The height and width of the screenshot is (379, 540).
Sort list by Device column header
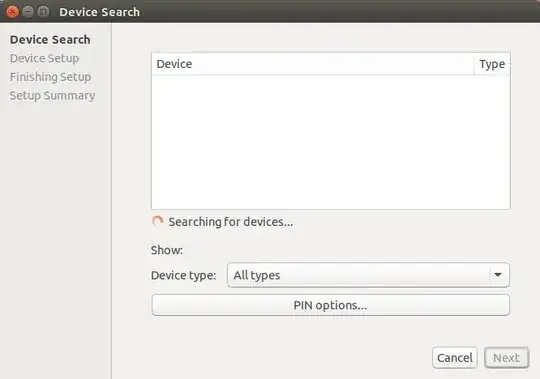(313, 64)
